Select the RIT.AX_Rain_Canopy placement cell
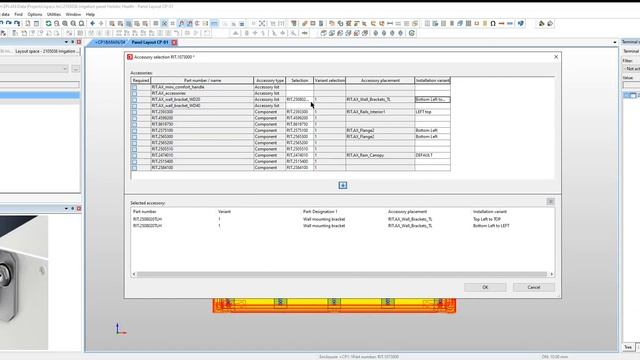640x360 pixels. 380,155
